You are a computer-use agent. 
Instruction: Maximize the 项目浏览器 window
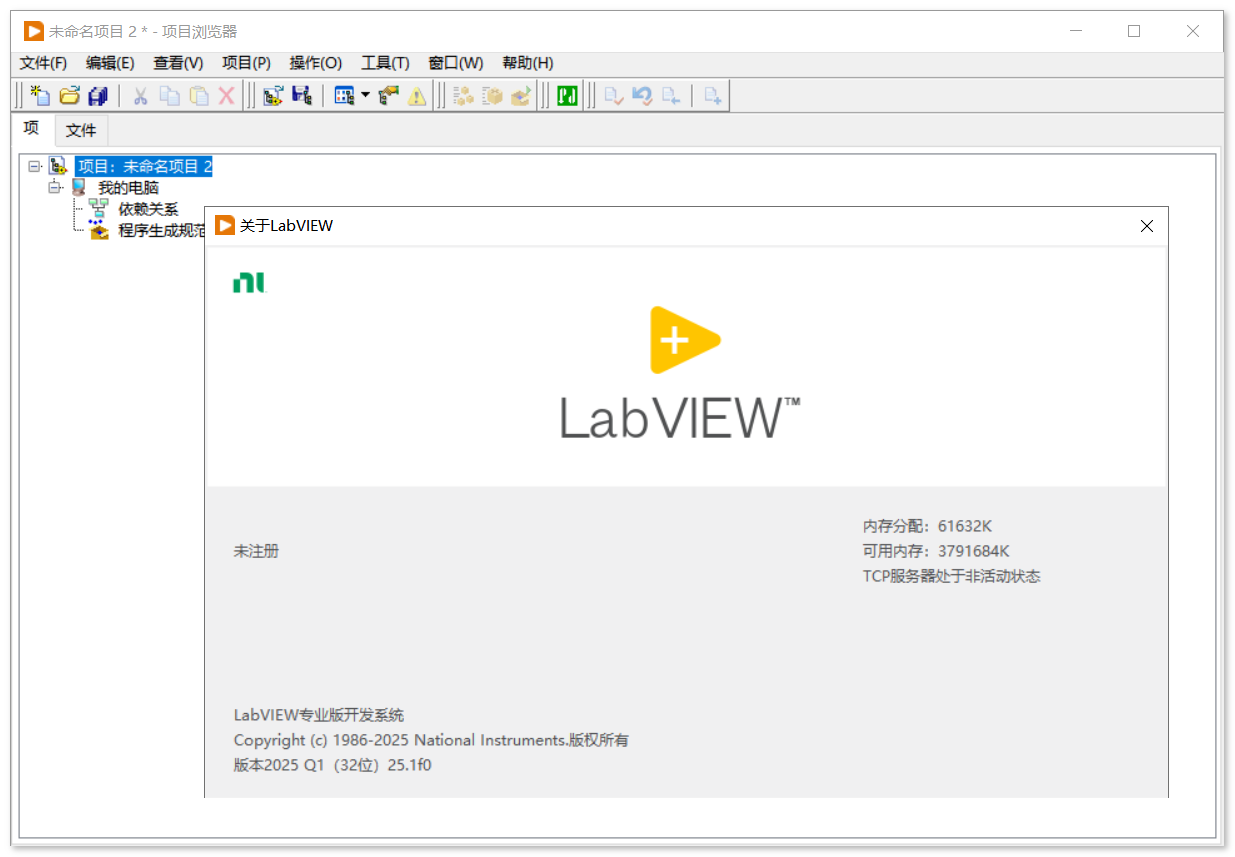tap(1134, 31)
